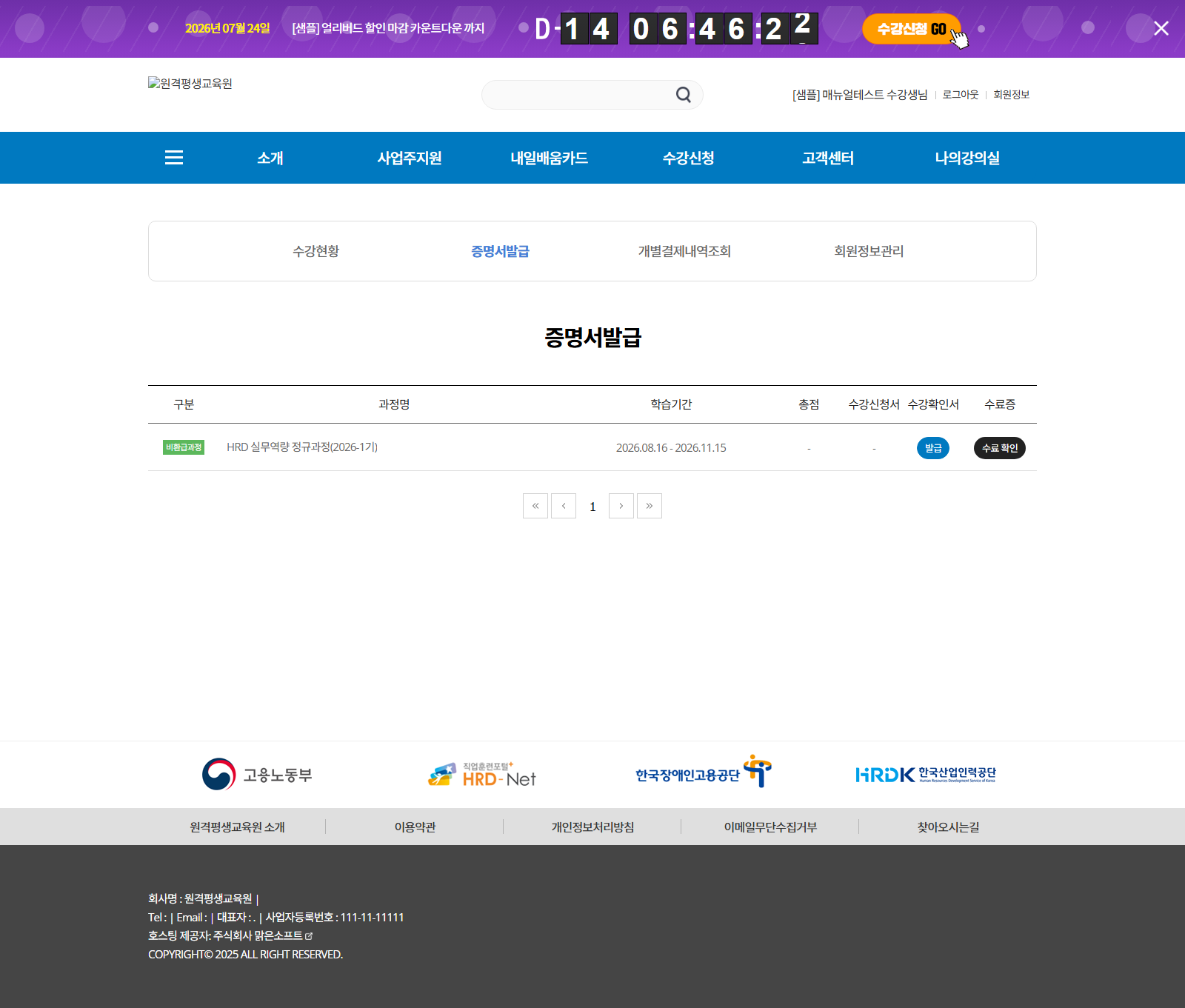Click the search magnifier icon

pos(683,95)
